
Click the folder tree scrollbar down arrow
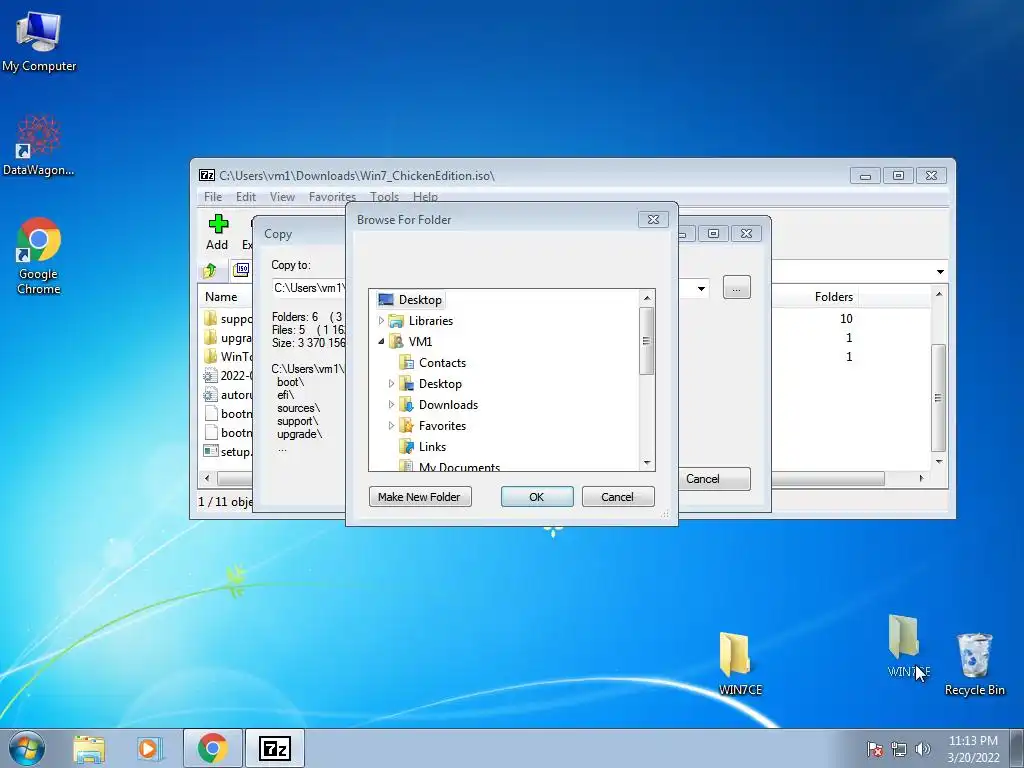point(647,462)
